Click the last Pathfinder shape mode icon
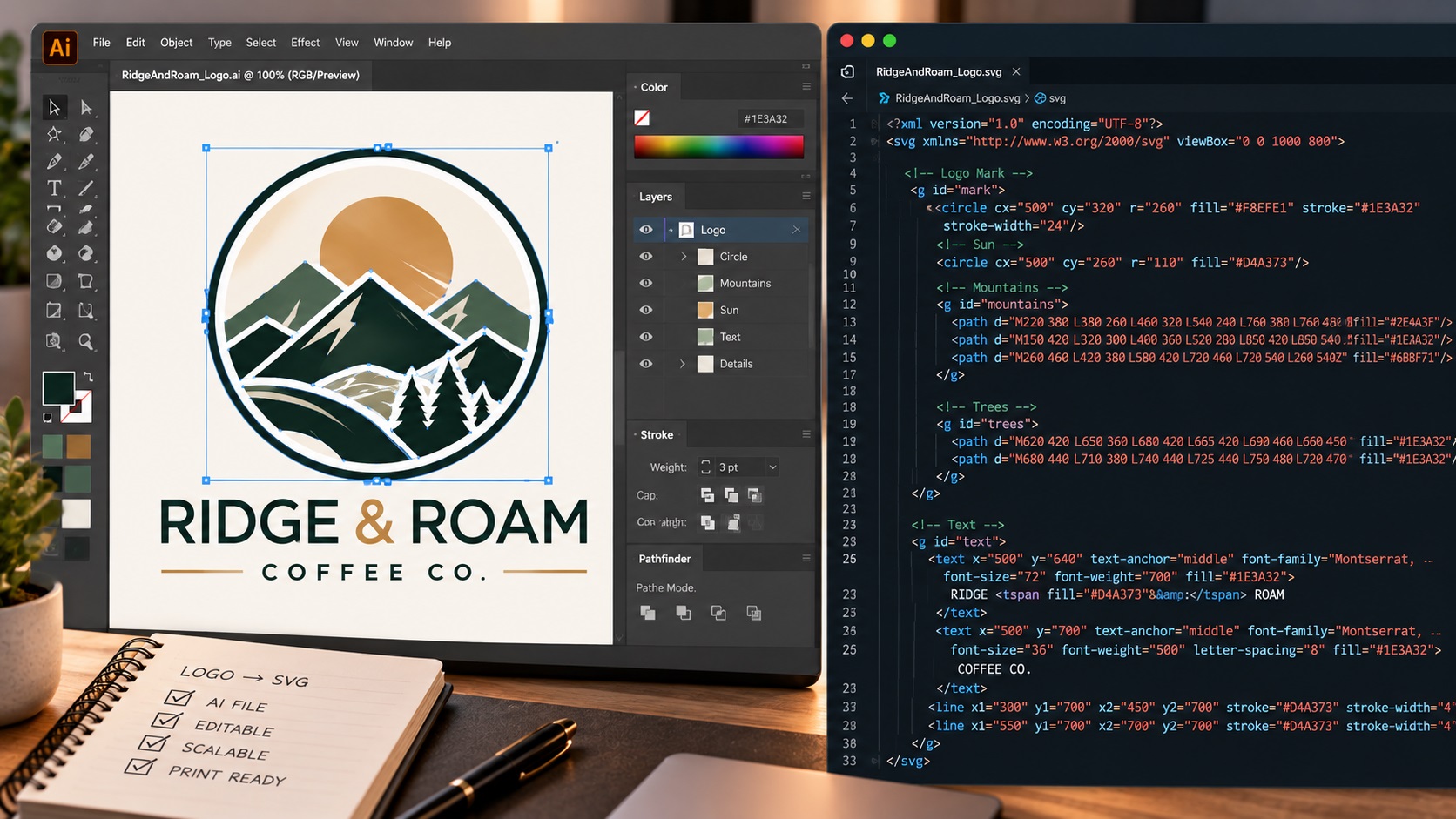1456x819 pixels. click(753, 613)
